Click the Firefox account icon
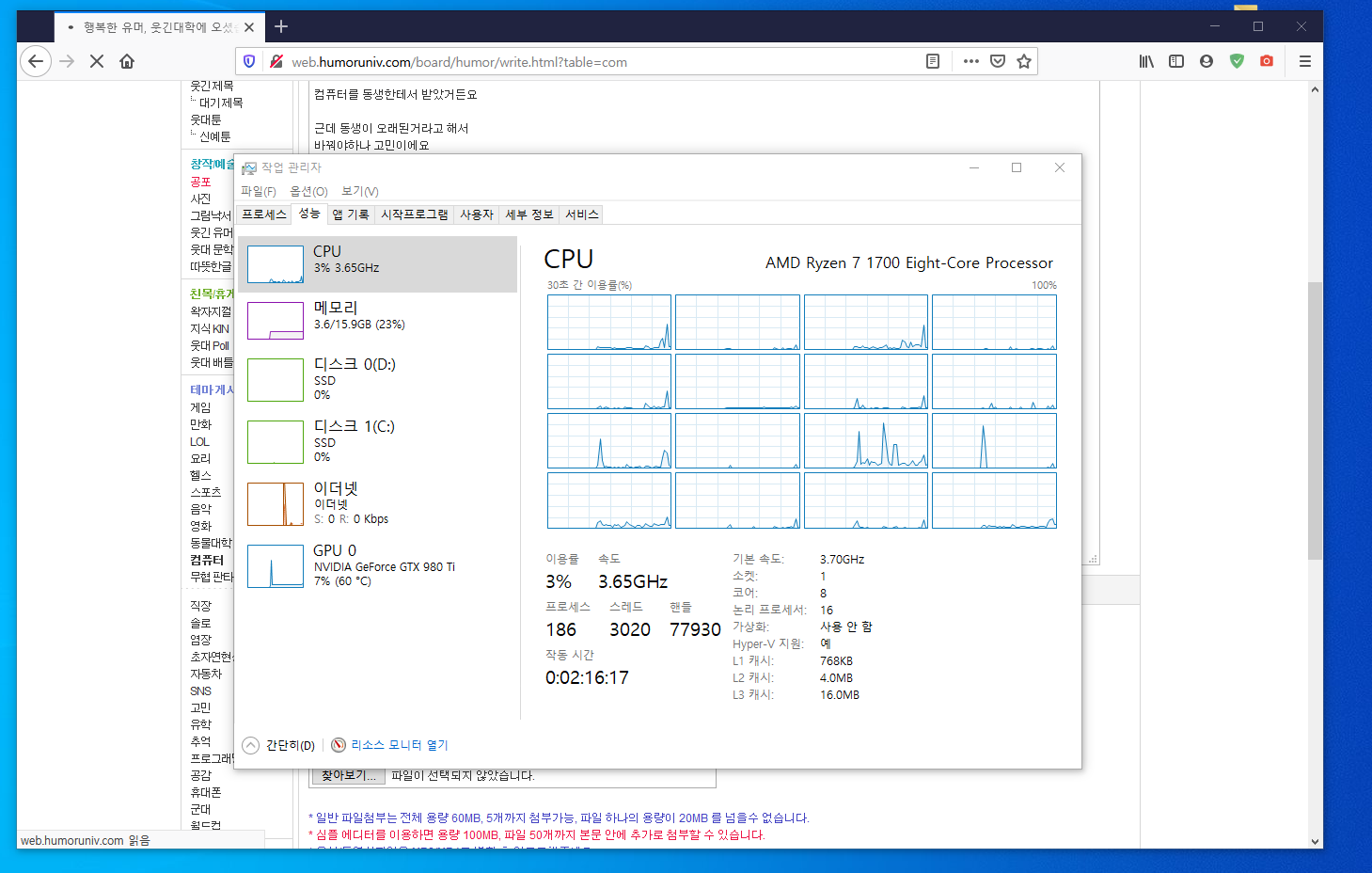This screenshot has width=1372, height=873. coord(1206,62)
